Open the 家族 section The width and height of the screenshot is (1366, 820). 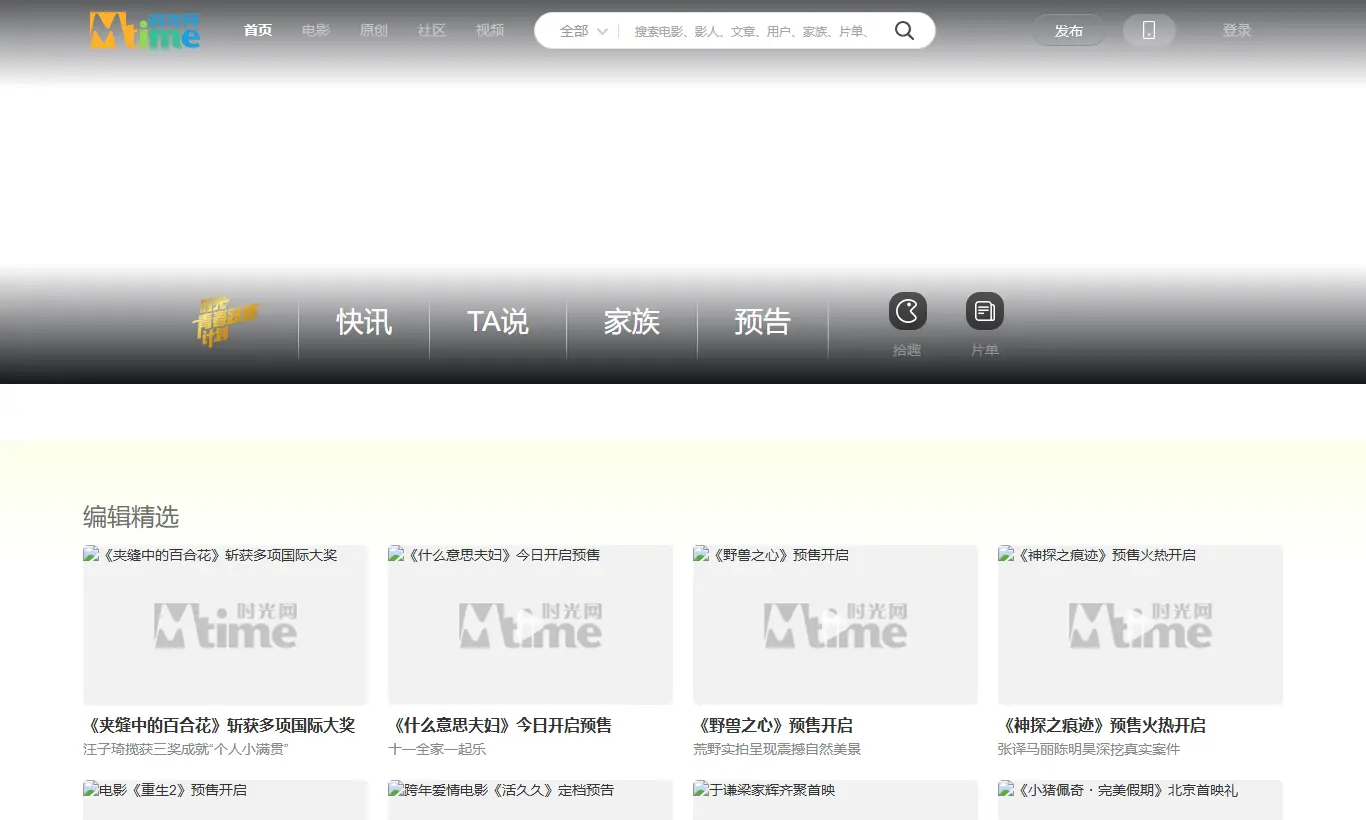tap(632, 322)
